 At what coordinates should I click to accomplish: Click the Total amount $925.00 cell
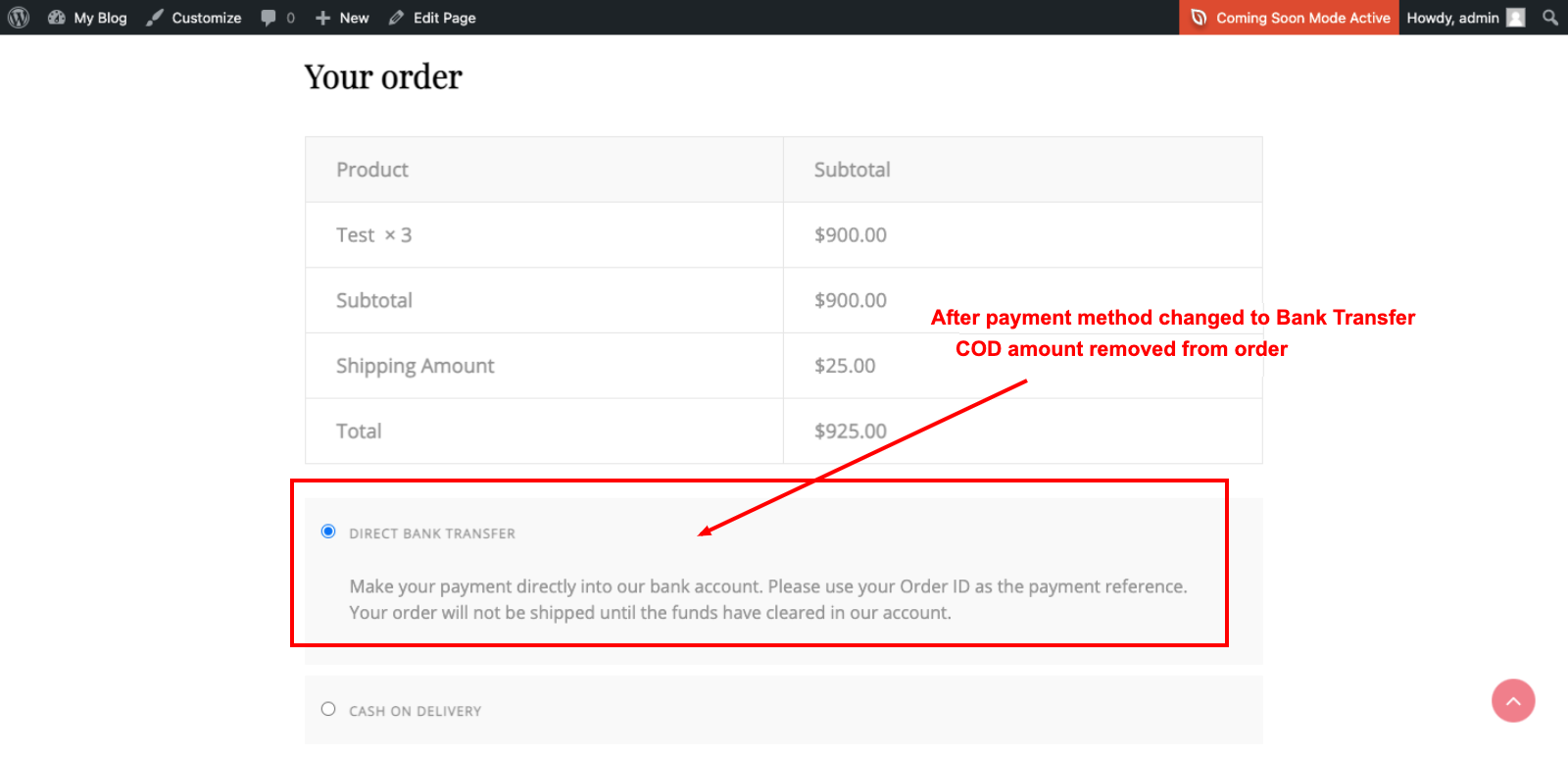point(1022,431)
